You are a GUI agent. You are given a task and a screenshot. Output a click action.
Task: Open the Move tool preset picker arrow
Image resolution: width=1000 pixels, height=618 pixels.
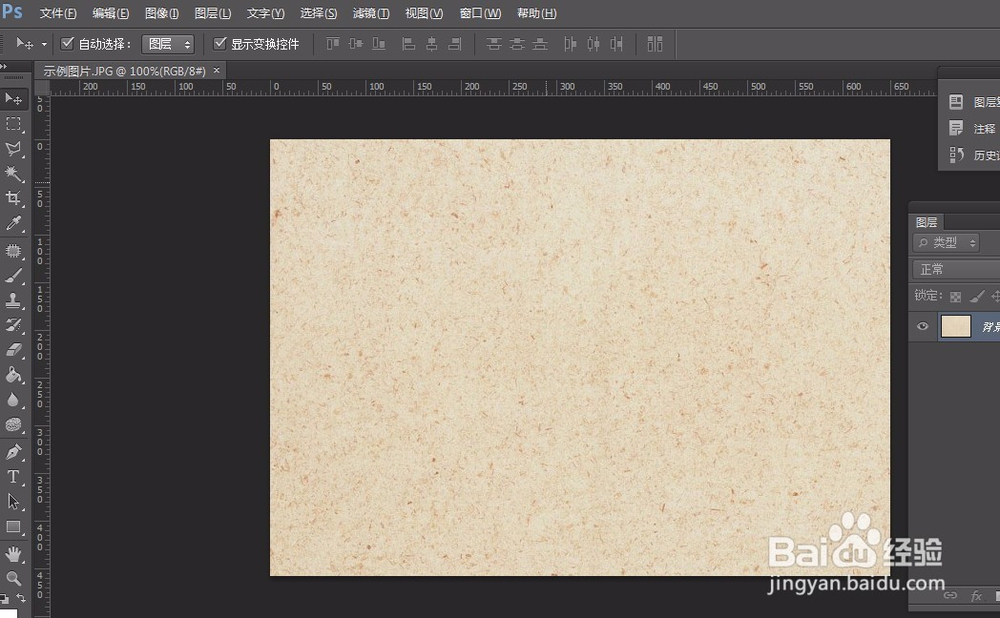[x=44, y=44]
